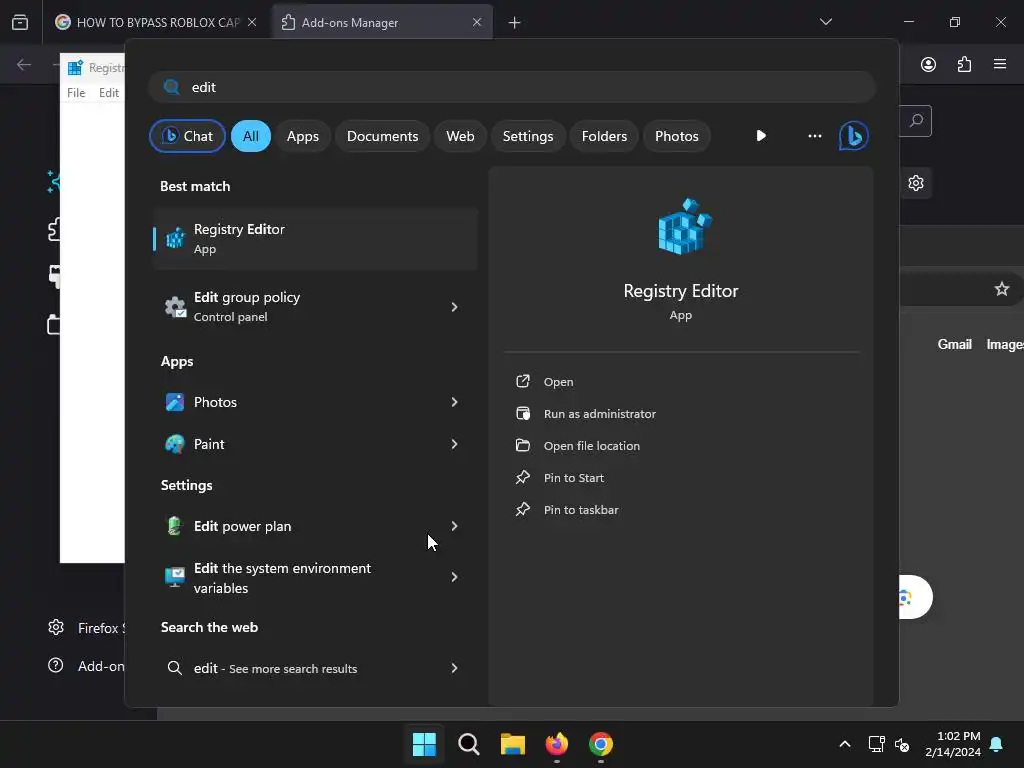The width and height of the screenshot is (1024, 768).
Task: Open Firefox account icon
Action: pos(928,64)
